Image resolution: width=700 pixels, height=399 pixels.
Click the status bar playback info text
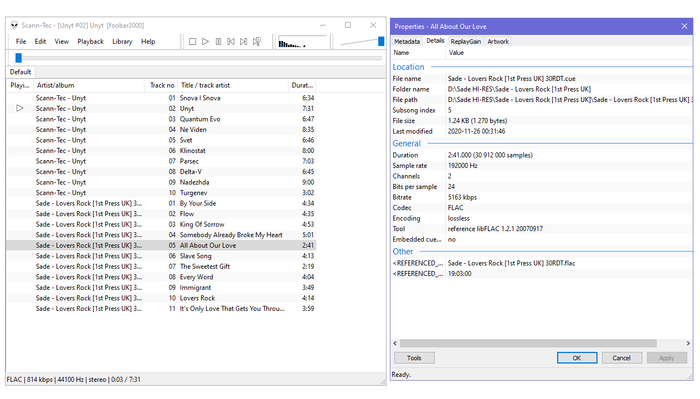[x=74, y=380]
